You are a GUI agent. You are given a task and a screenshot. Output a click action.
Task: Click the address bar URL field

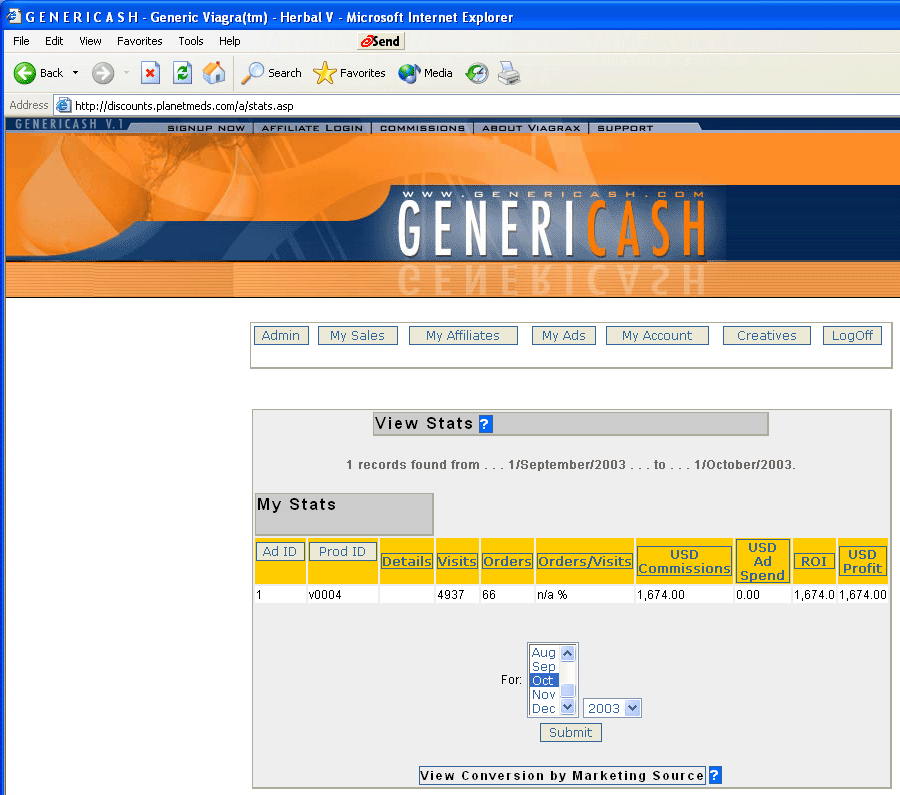click(x=400, y=105)
